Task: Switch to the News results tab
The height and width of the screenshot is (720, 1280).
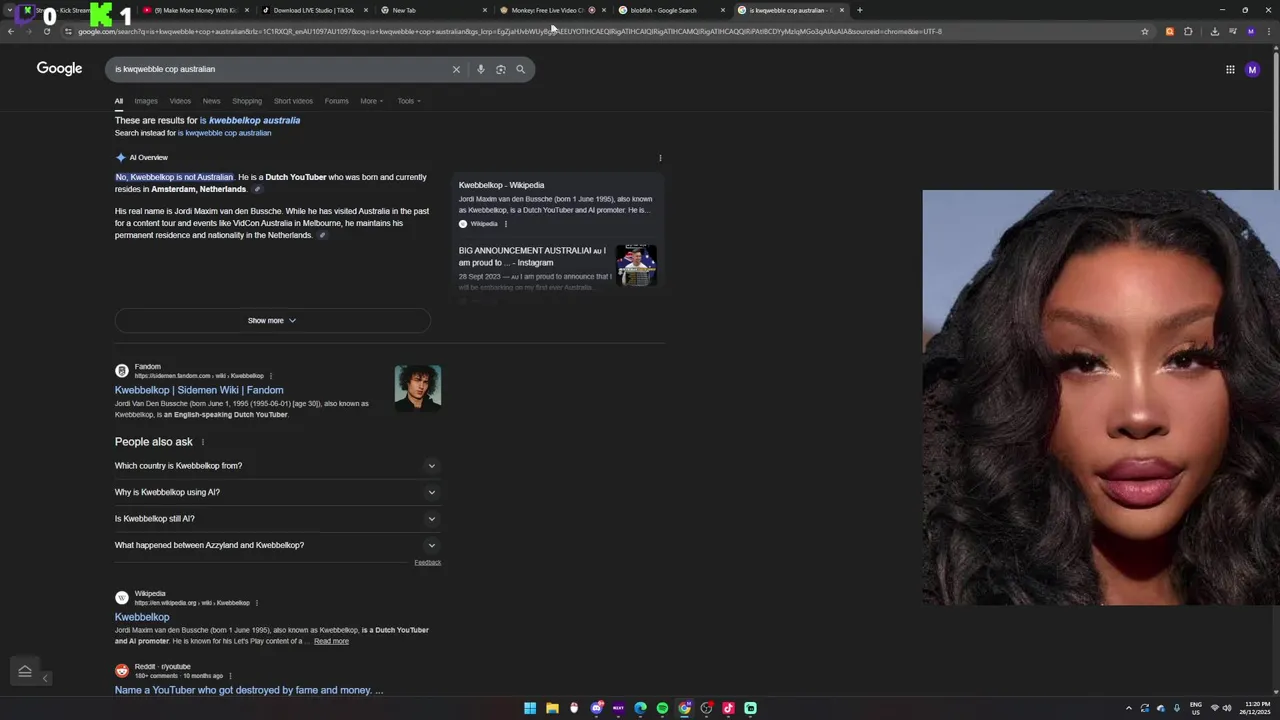Action: (x=212, y=101)
